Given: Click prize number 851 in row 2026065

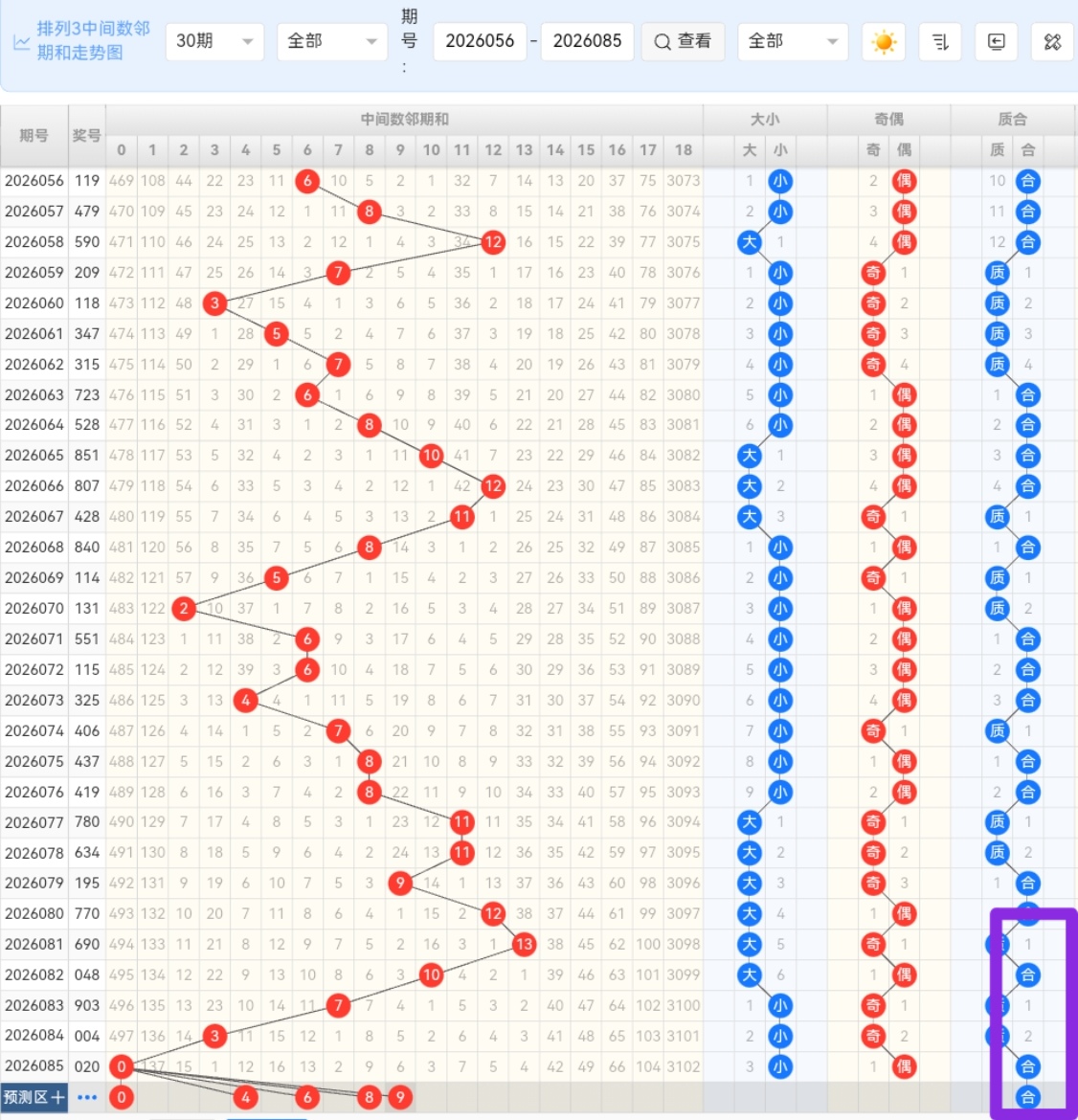Looking at the screenshot, I should coord(87,455).
